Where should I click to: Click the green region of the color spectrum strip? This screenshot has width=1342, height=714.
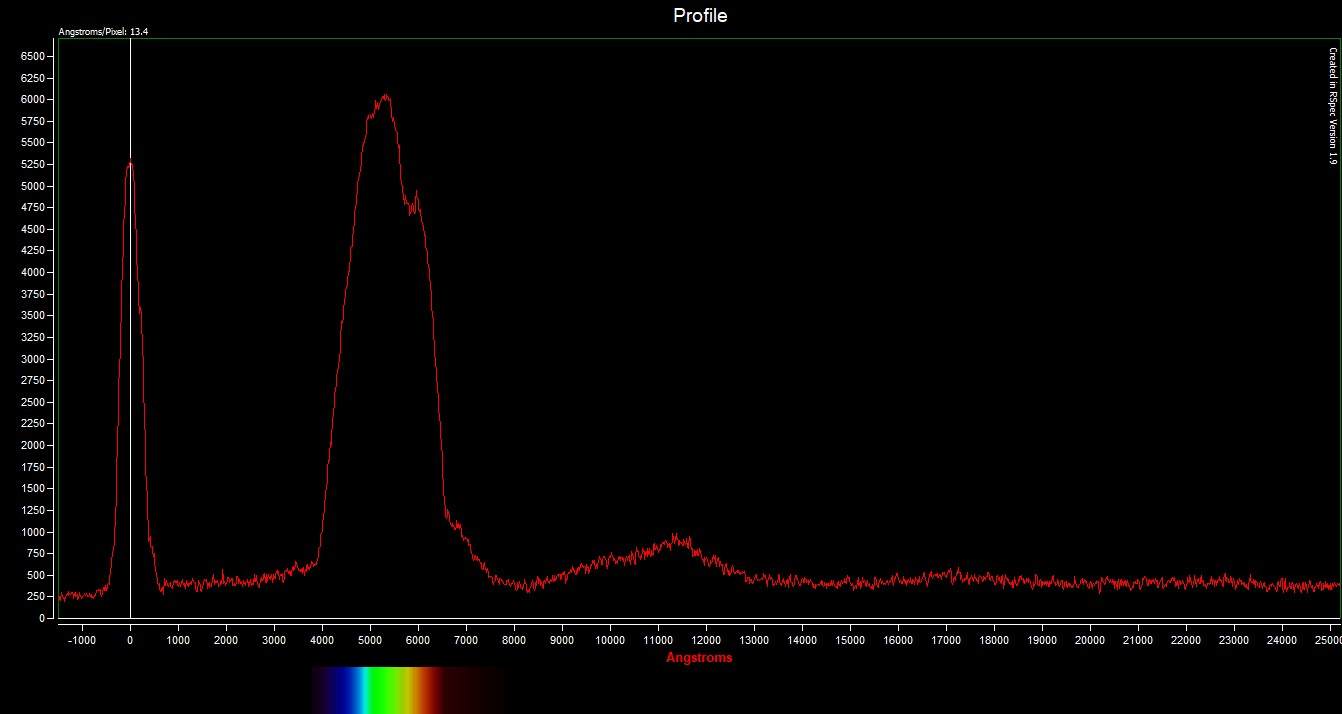380,689
